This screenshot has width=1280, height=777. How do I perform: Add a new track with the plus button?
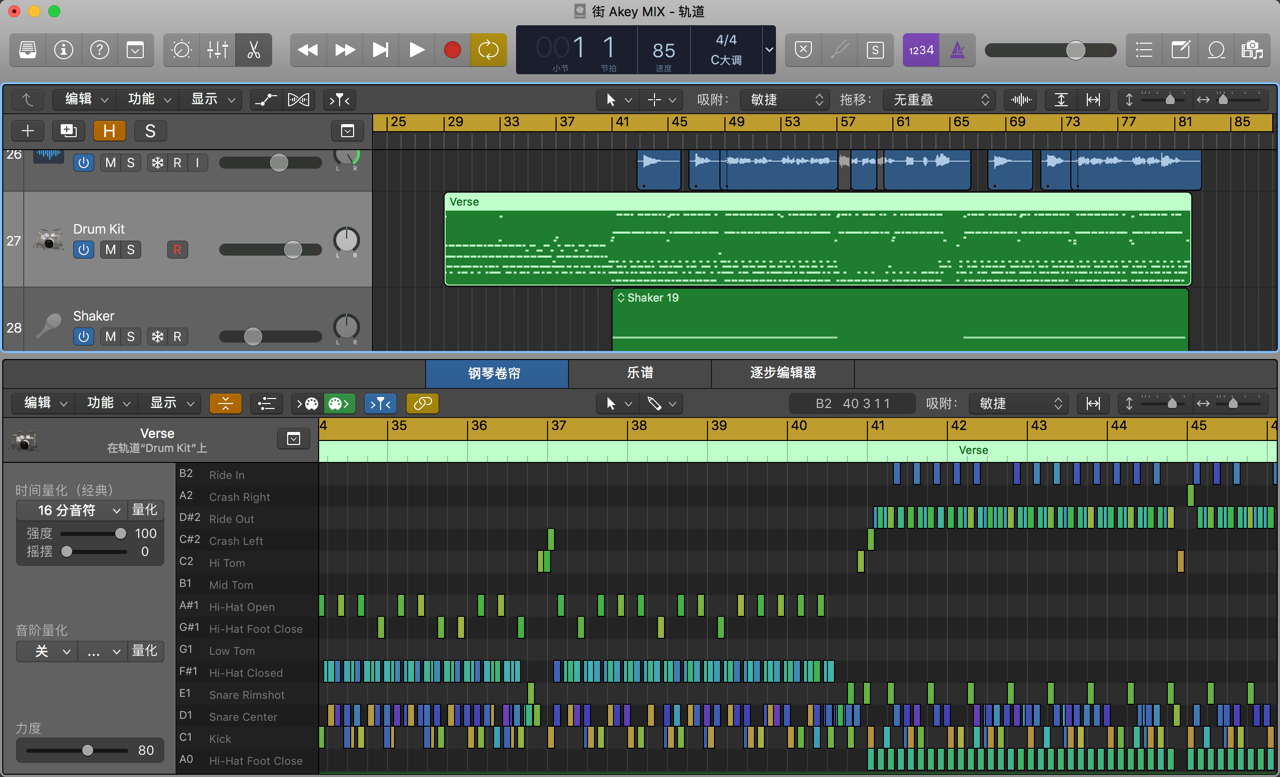coord(27,130)
